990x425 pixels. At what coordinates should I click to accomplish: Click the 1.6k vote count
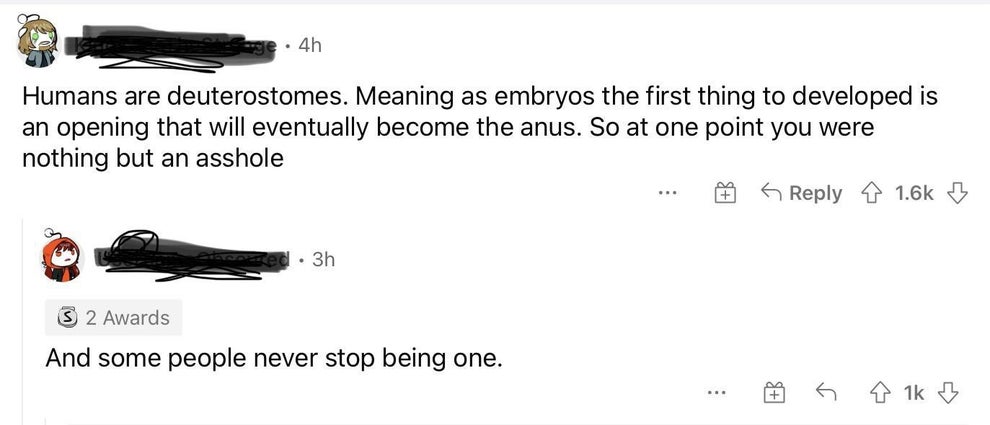(x=914, y=193)
